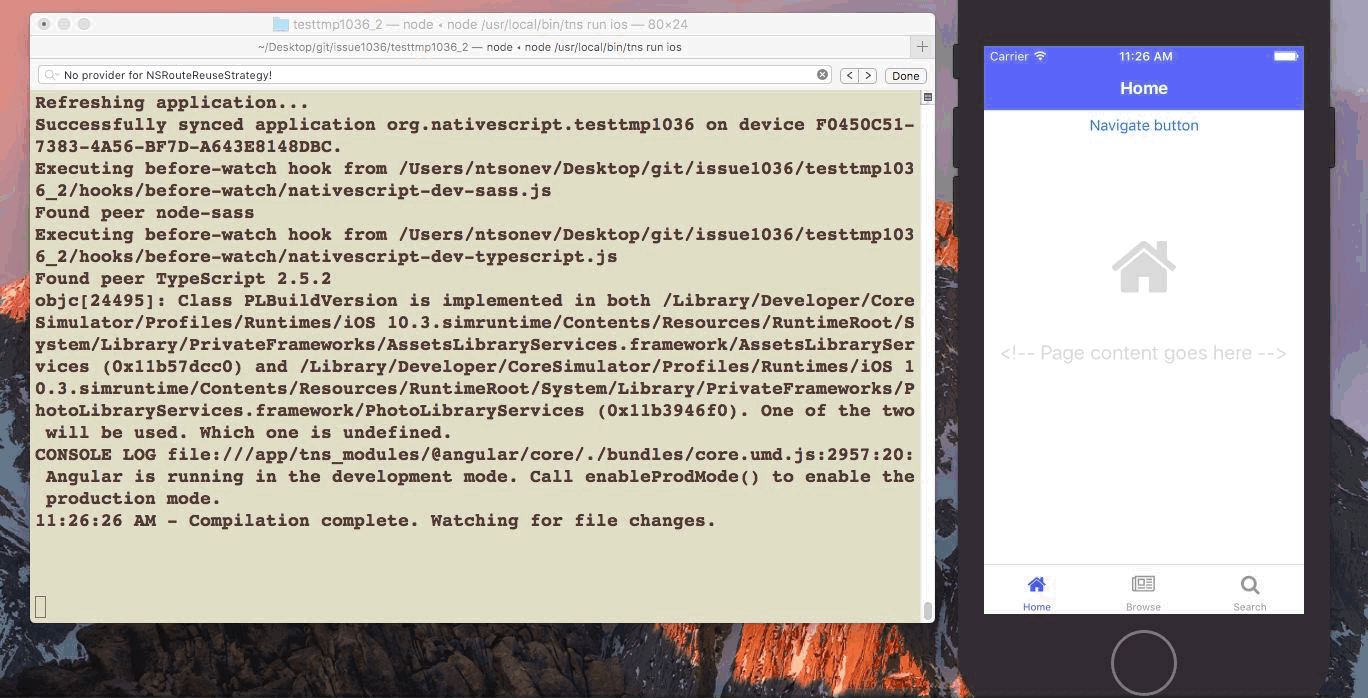Click the battery icon in simulator status bar
The image size is (1368, 698).
1285,56
